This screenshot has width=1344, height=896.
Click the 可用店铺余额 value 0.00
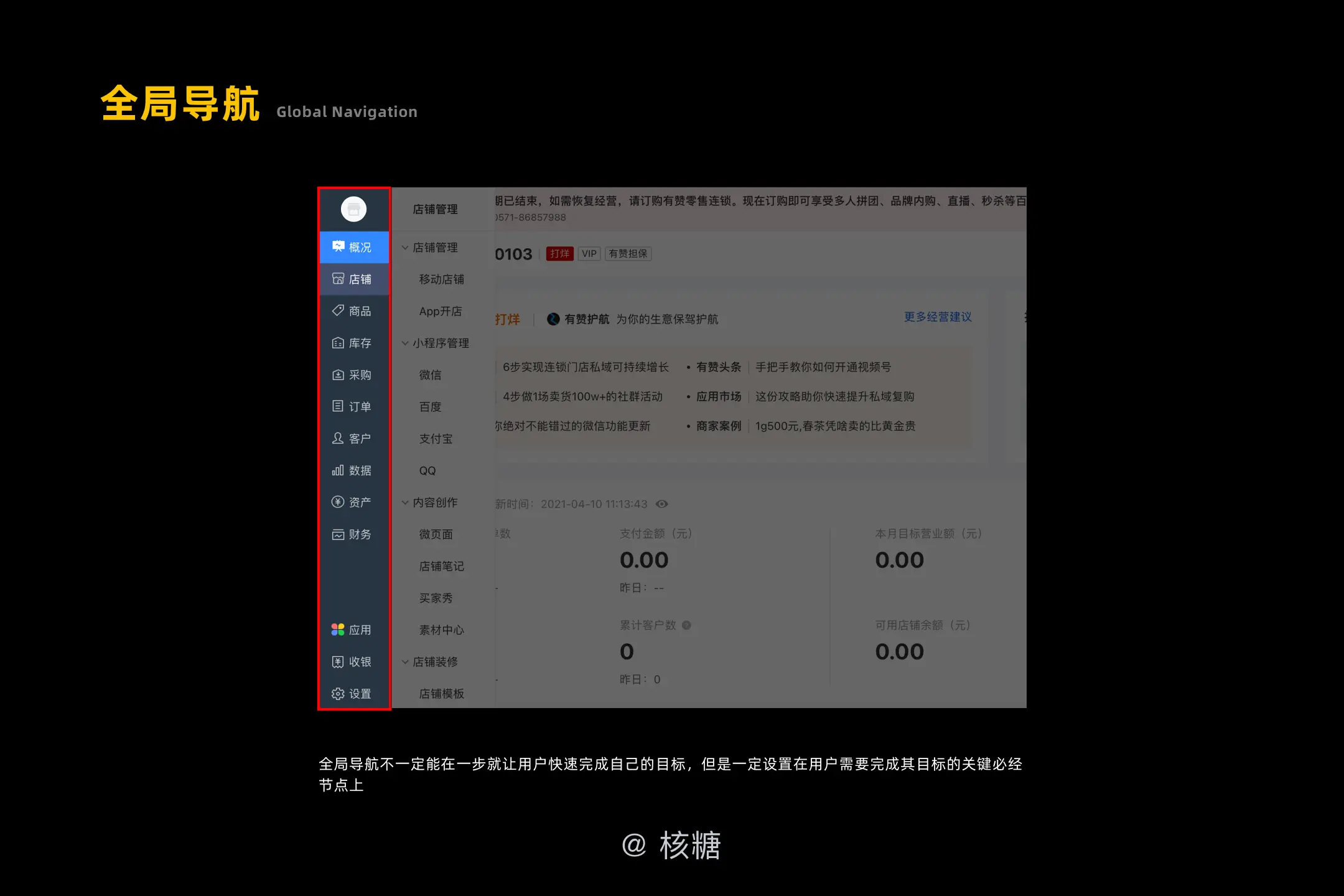pos(899,651)
